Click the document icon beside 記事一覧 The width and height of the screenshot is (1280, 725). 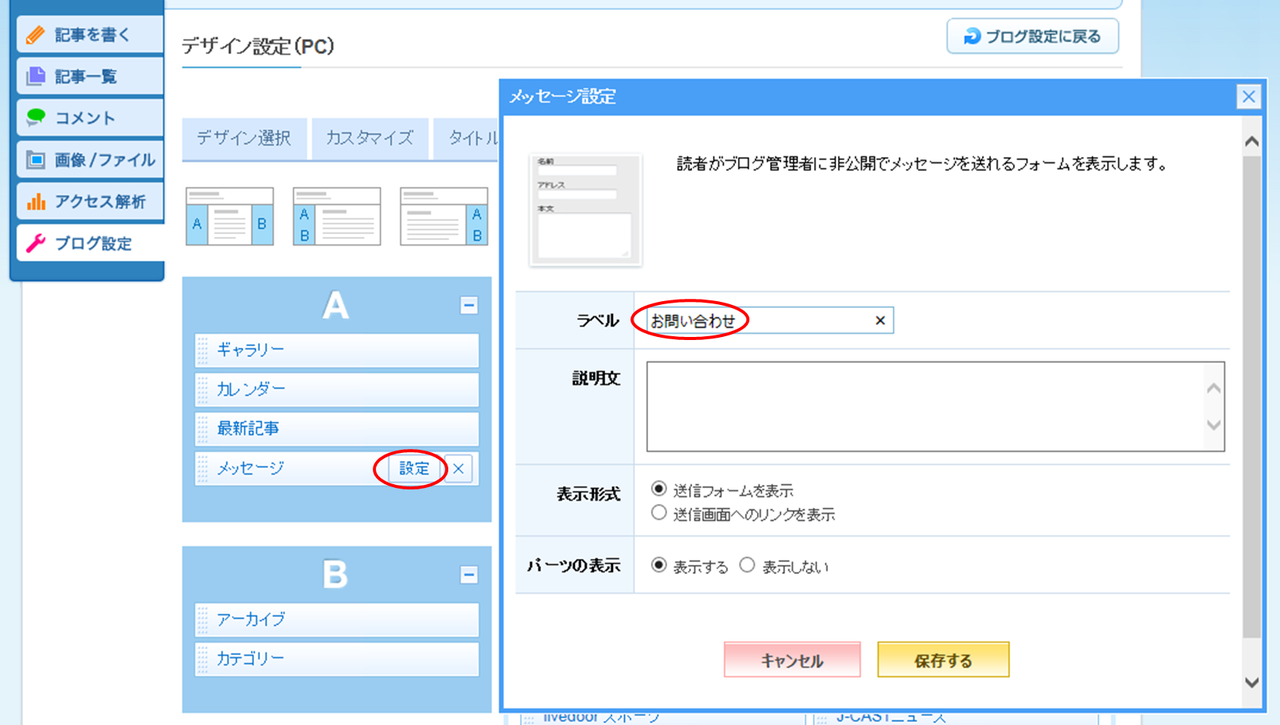(x=36, y=76)
